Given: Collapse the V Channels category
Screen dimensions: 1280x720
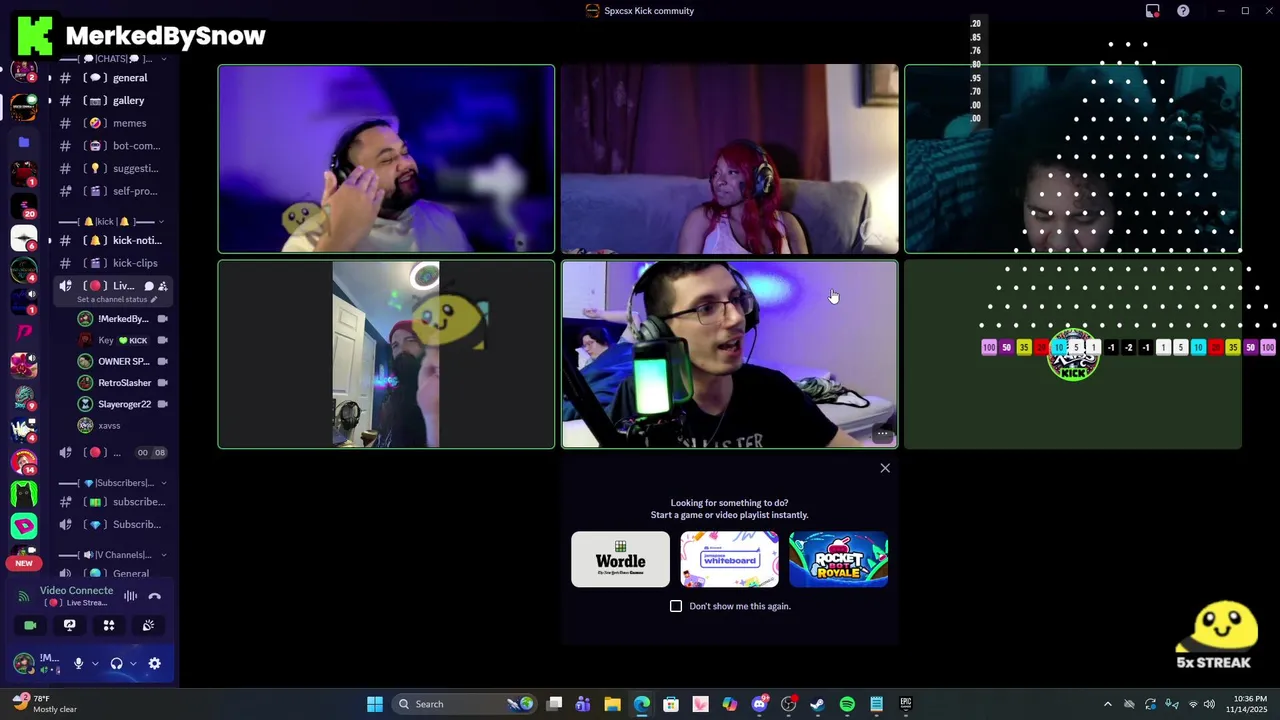Looking at the screenshot, I should (x=112, y=555).
